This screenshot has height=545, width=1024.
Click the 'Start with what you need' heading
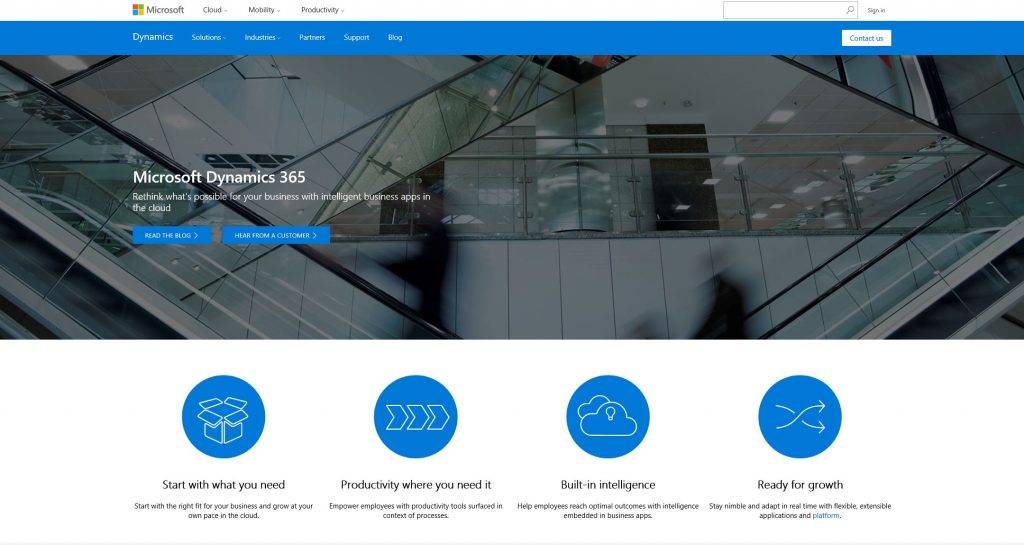(223, 484)
